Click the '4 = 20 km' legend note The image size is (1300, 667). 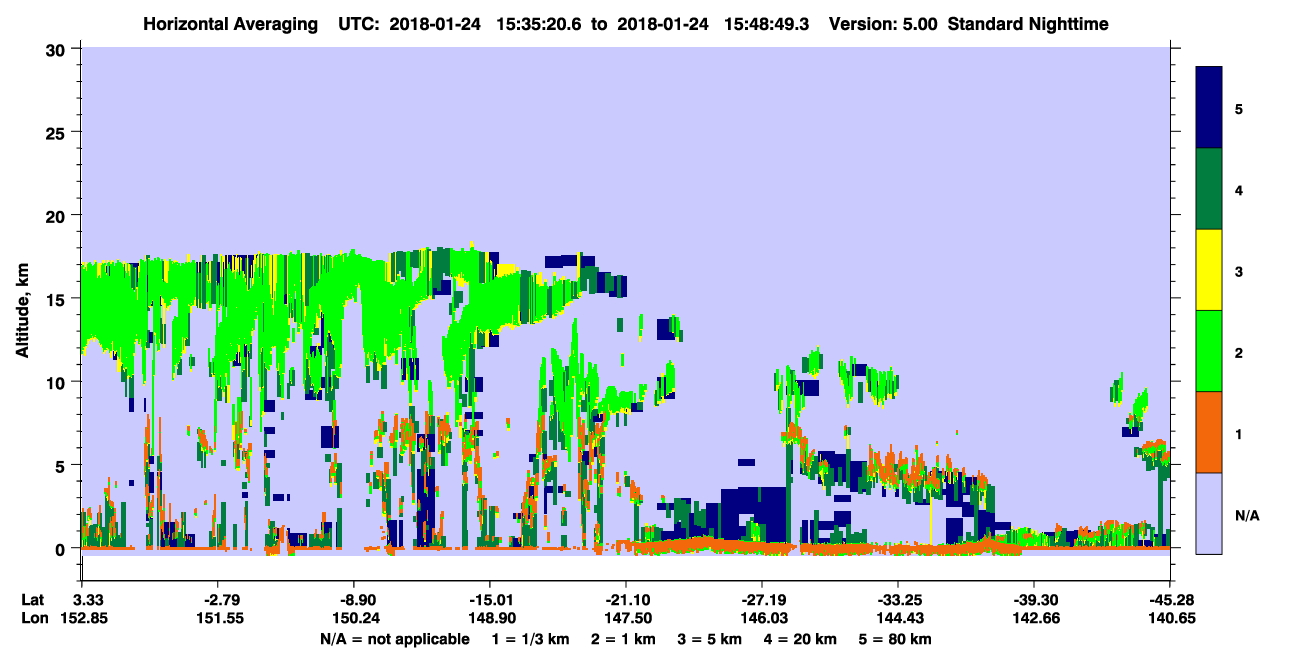click(x=801, y=639)
